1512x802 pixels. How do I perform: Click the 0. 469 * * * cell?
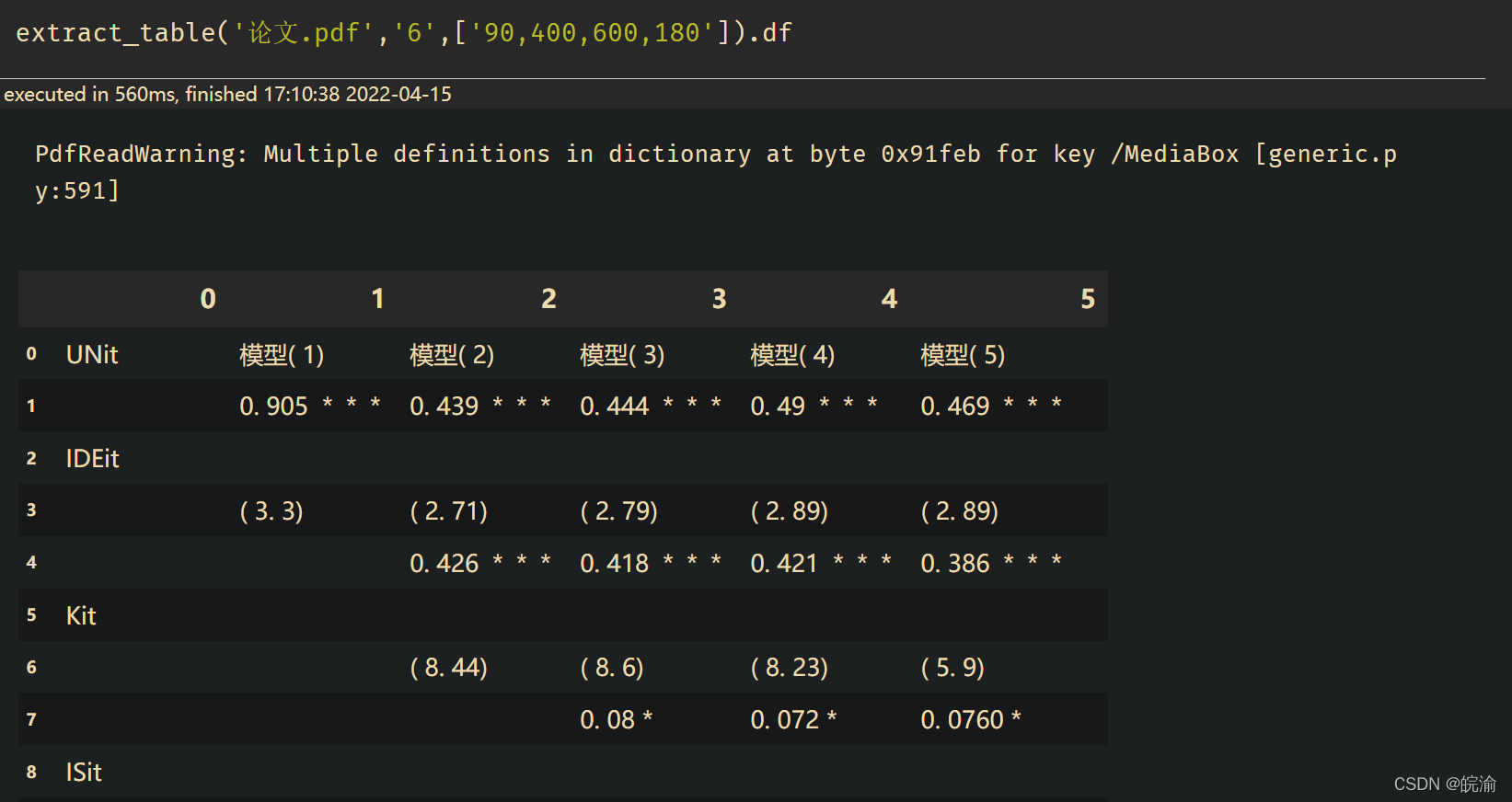pos(991,406)
